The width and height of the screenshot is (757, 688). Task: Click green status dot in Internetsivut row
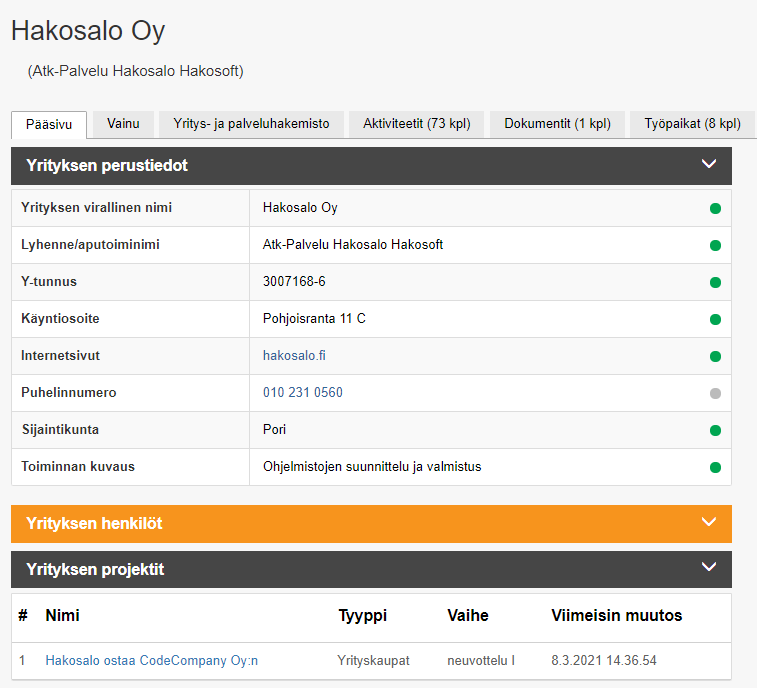point(715,356)
